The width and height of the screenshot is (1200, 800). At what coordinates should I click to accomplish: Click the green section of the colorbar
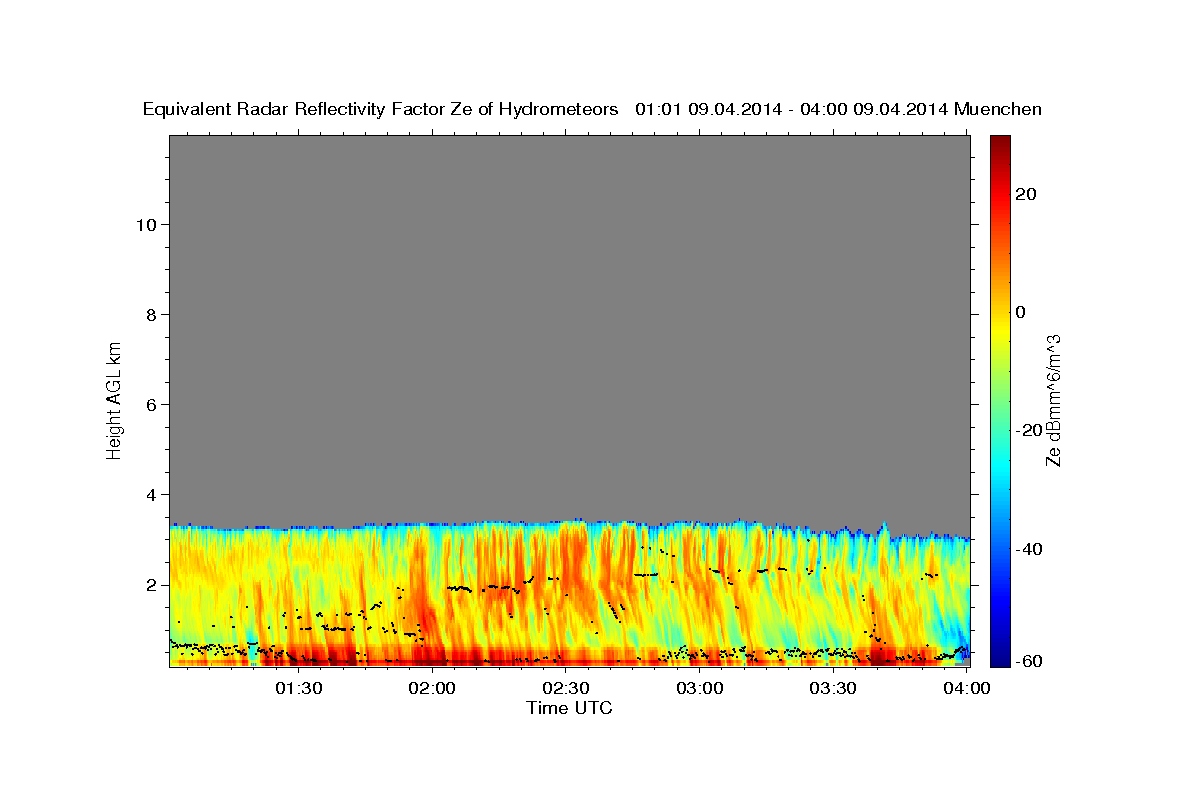pyautogui.click(x=1002, y=400)
